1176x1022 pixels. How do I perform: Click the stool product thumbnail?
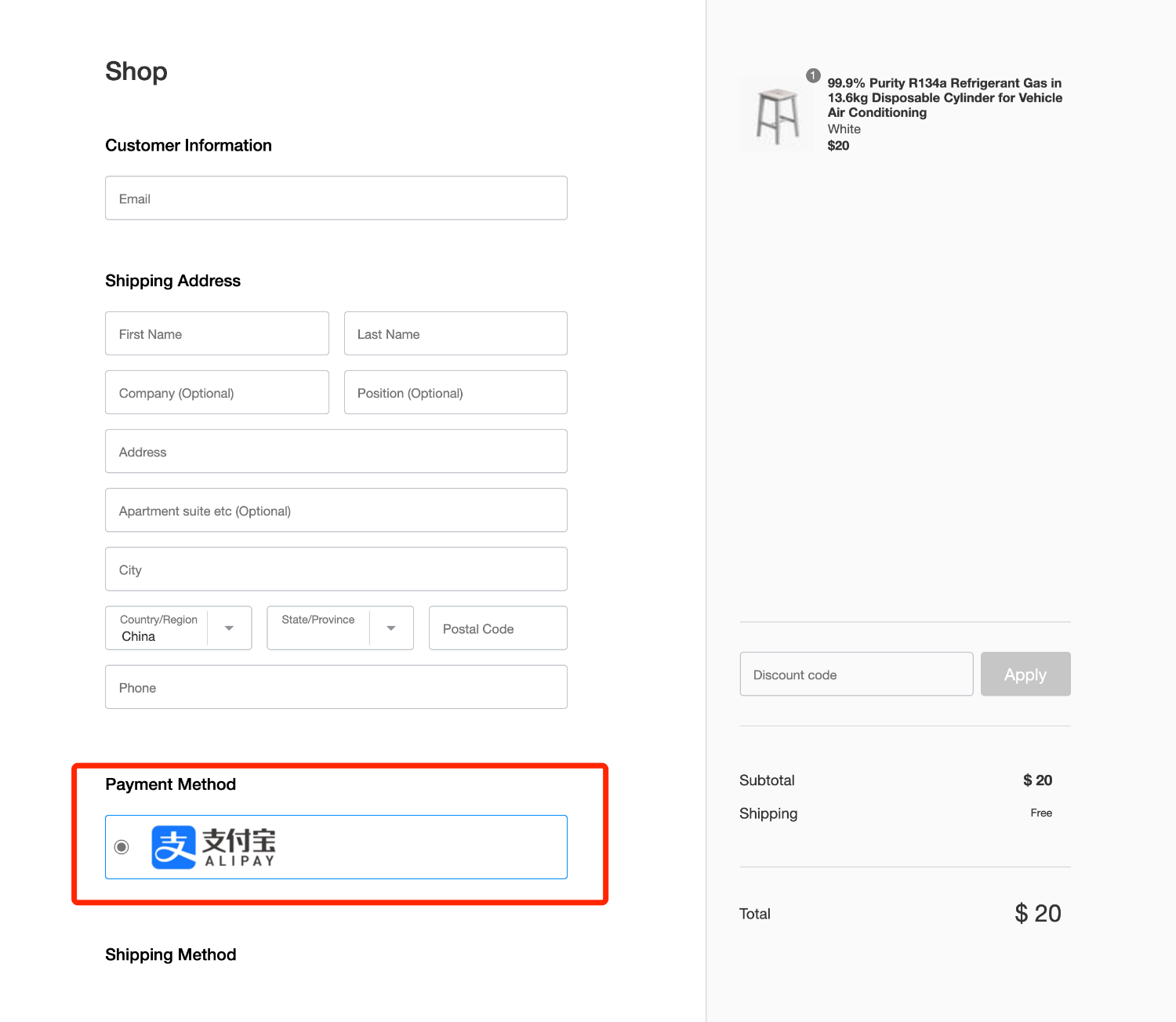[777, 115]
